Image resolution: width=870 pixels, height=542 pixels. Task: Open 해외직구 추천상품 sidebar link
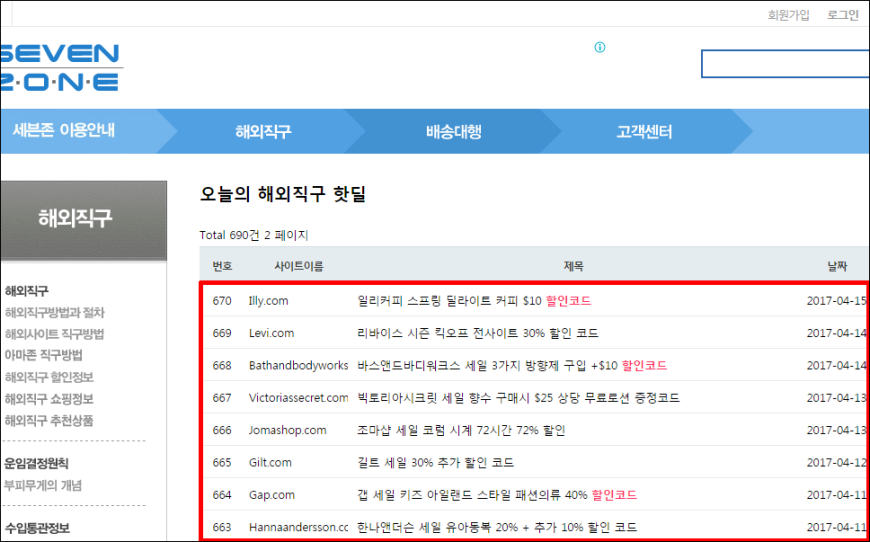tap(49, 421)
